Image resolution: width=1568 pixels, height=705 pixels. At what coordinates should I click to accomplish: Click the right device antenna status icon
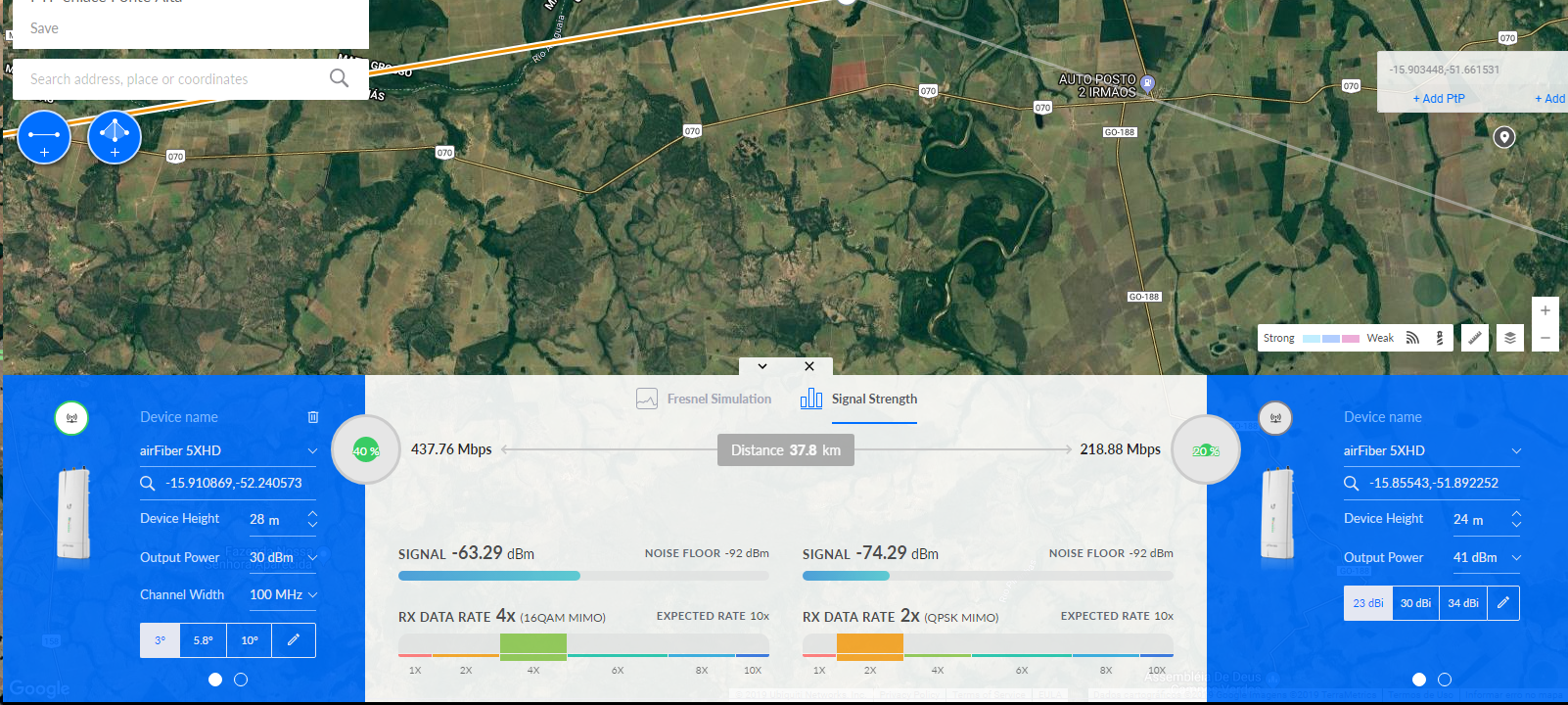[x=1275, y=418]
